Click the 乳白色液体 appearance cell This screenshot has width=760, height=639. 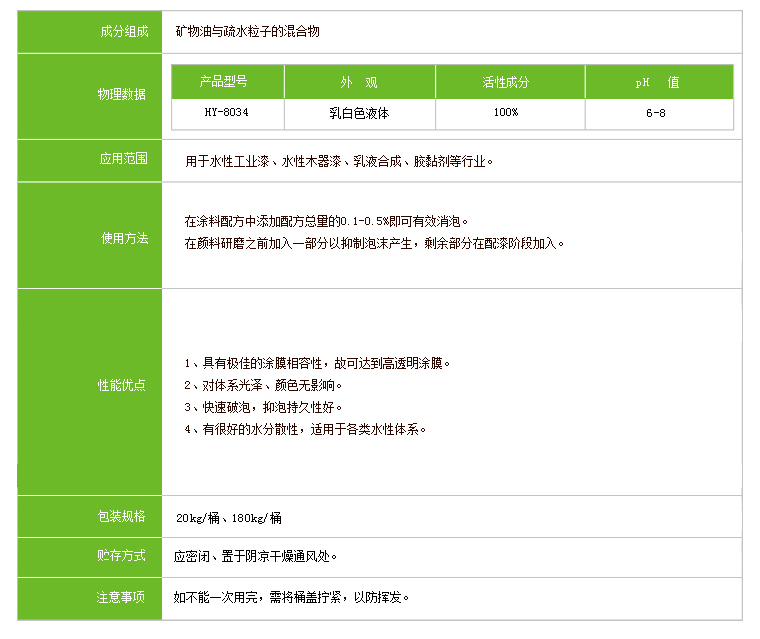pos(359,113)
